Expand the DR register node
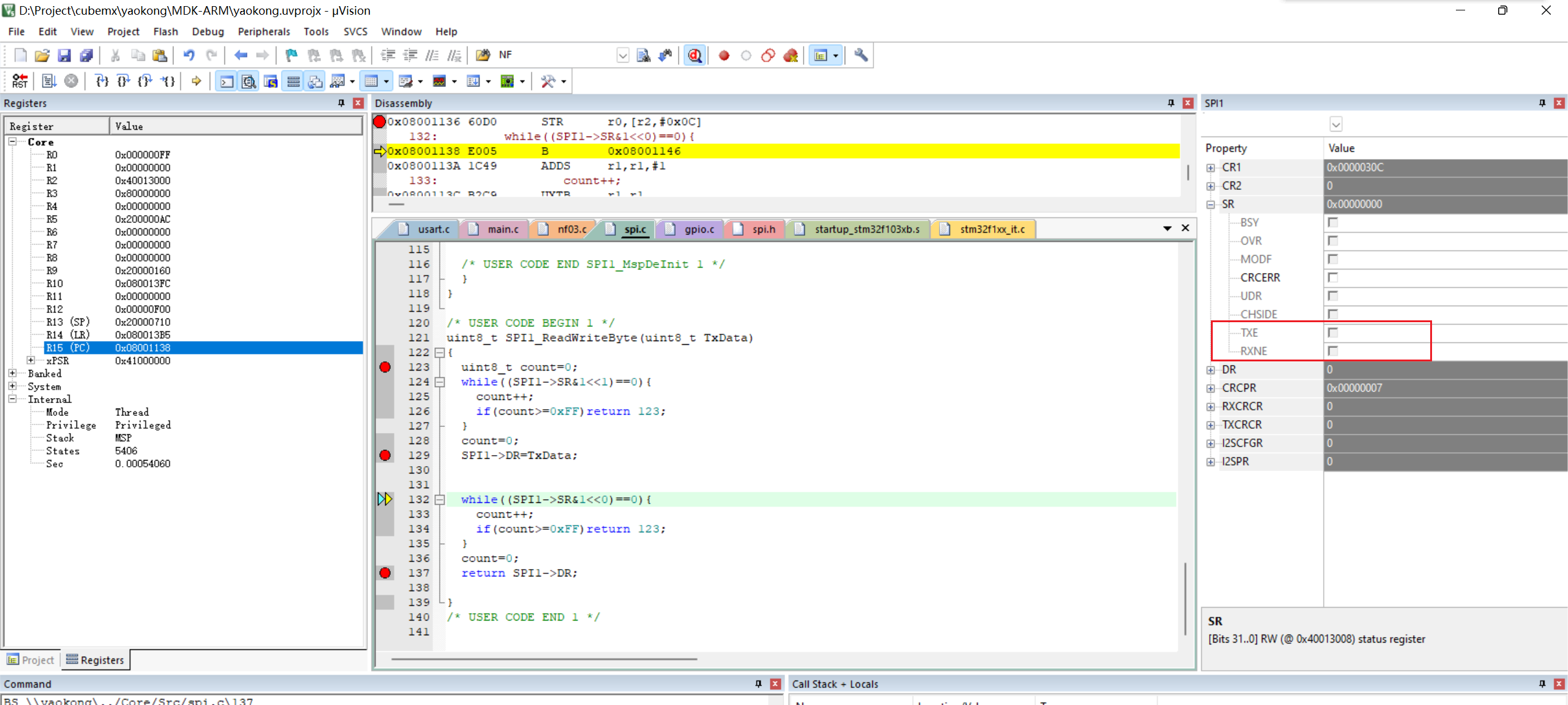Screen dimensions: 1568x705 1210,370
